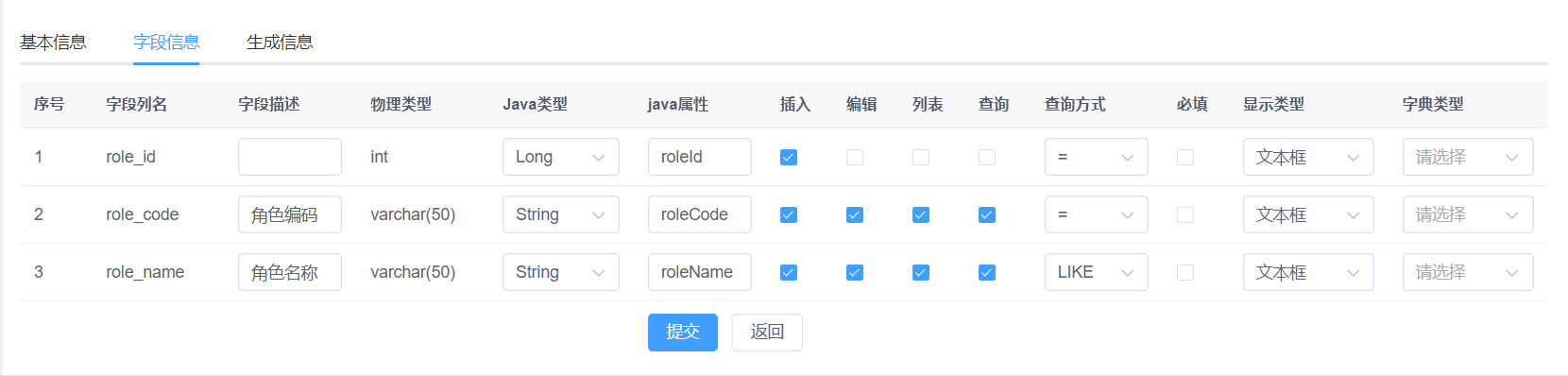Open 查询方式 LIKE dropdown for role_name

tap(1097, 272)
